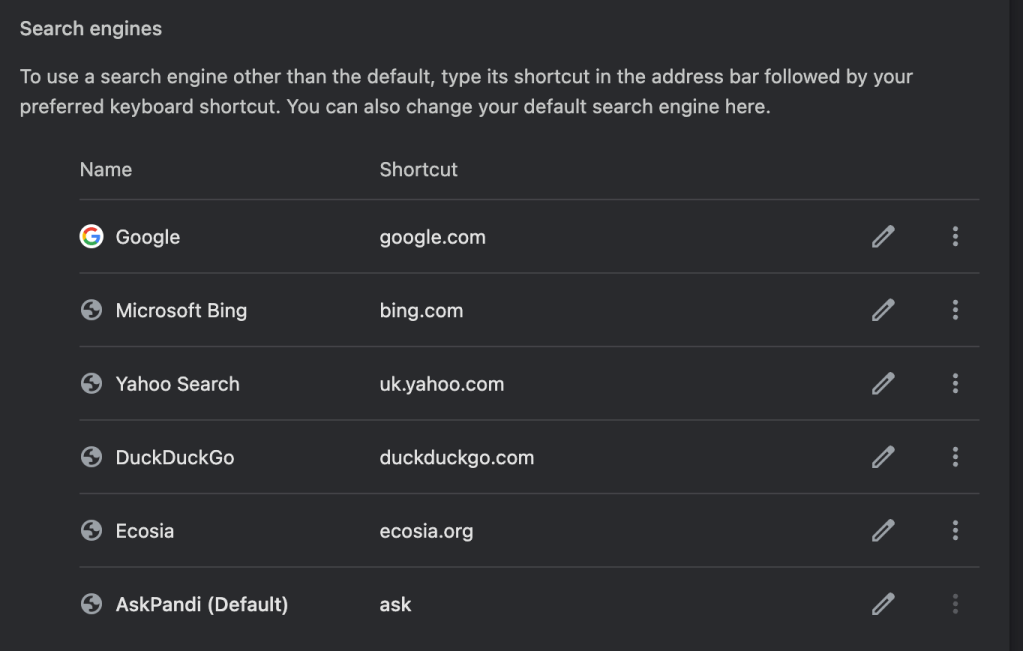Open more actions for DuckDuckGo
This screenshot has height=651, width=1023.
click(955, 457)
